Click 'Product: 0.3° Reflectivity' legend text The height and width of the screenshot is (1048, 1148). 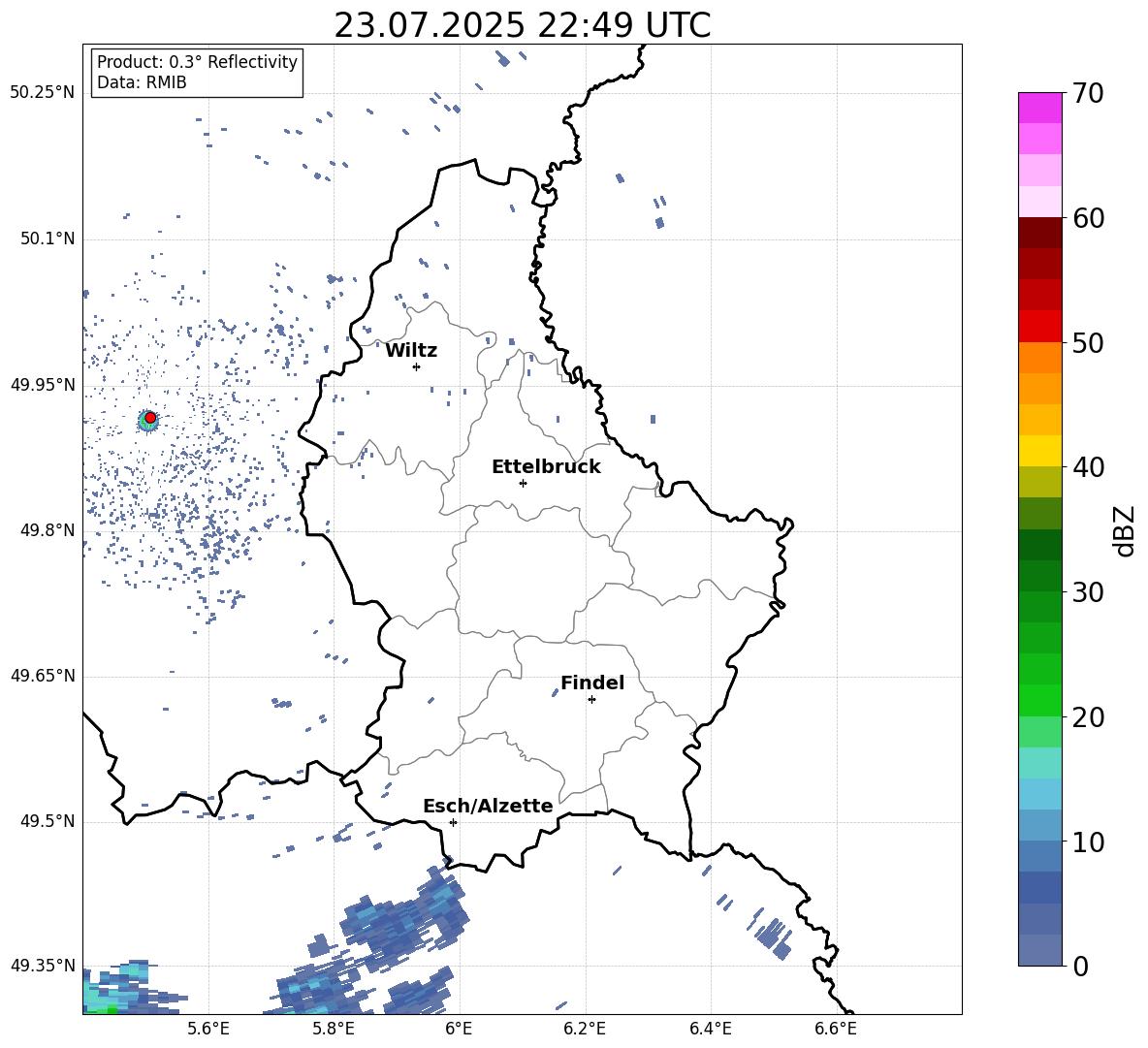tap(197, 61)
